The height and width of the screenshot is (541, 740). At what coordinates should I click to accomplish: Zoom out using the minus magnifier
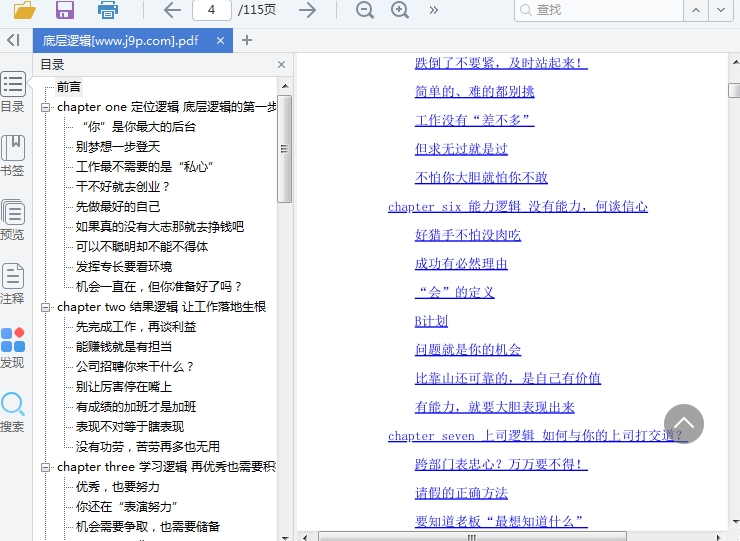point(365,10)
